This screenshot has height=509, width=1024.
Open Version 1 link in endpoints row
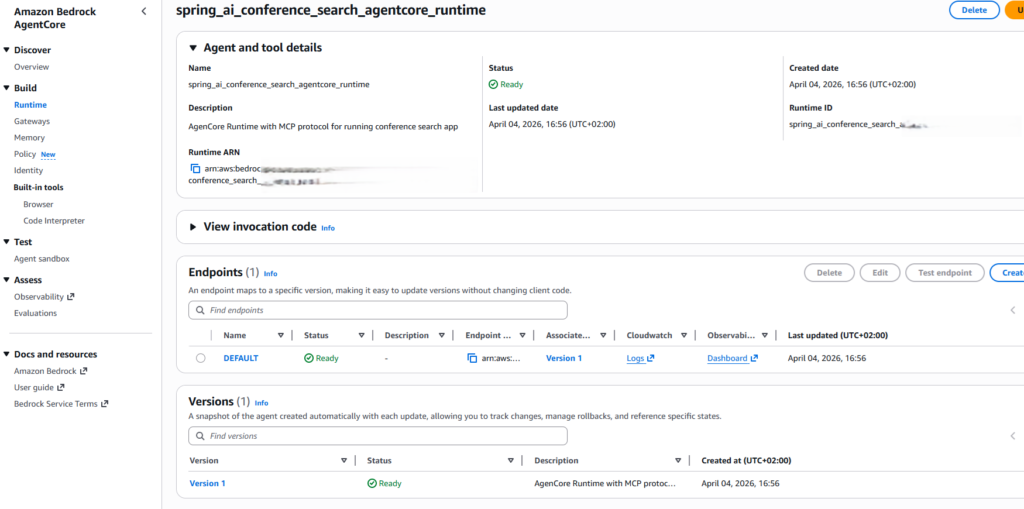click(564, 358)
